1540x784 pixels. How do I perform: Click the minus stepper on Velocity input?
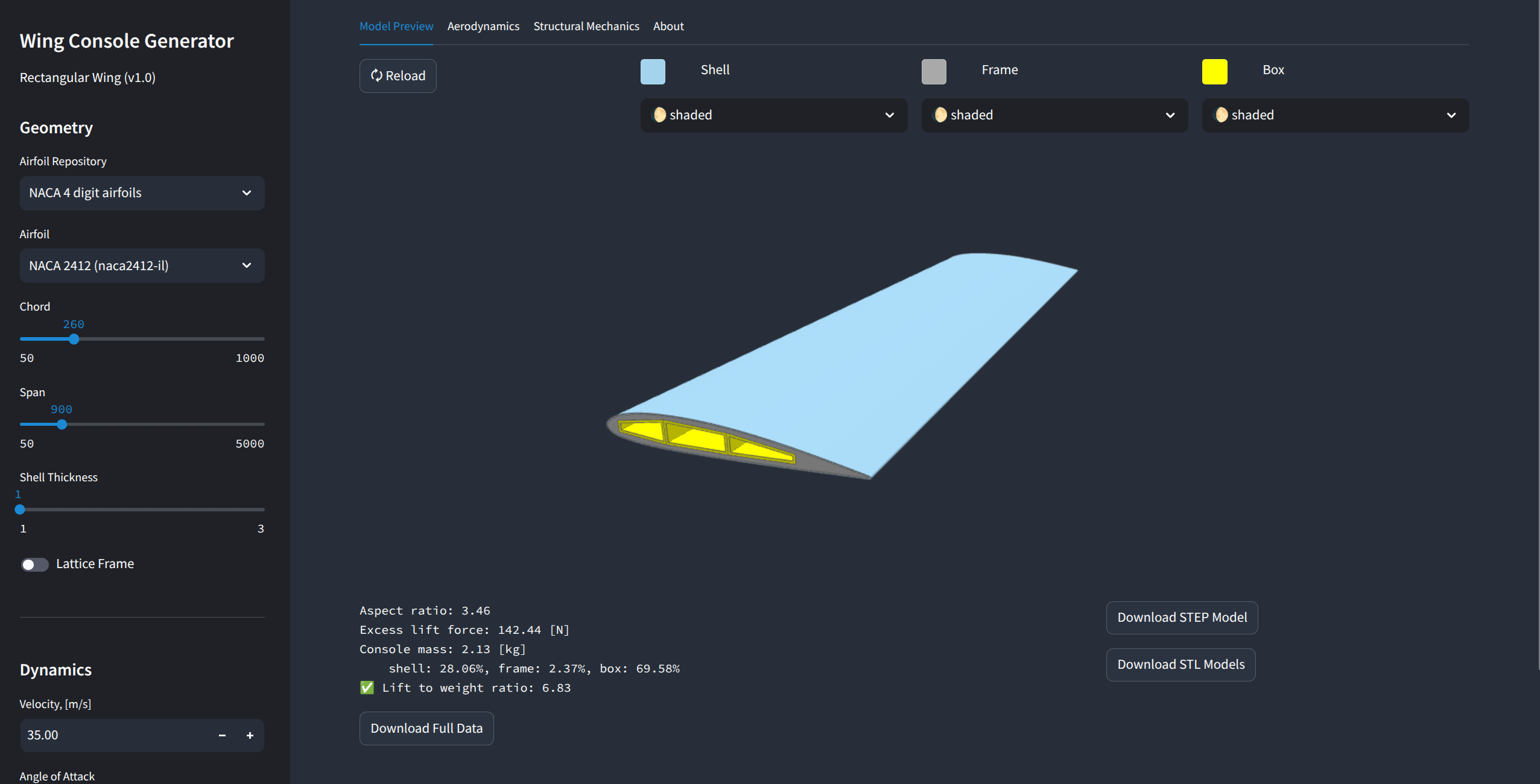point(221,735)
